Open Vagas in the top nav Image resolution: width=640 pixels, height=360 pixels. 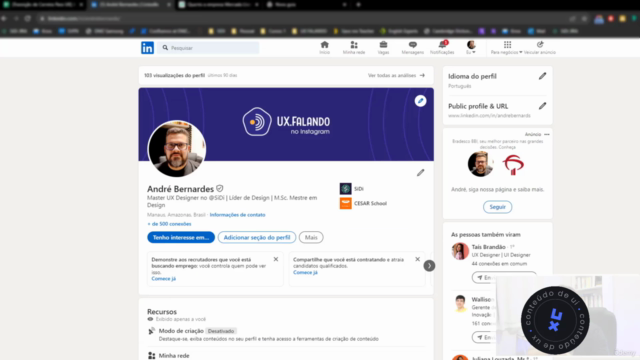click(383, 47)
